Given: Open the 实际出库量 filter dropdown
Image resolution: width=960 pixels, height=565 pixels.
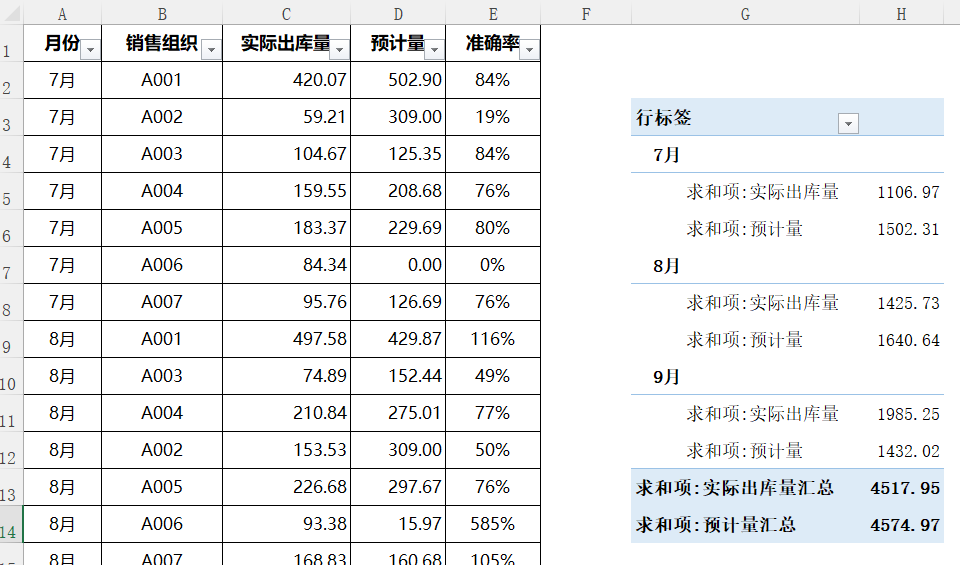Looking at the screenshot, I should coord(340,50).
